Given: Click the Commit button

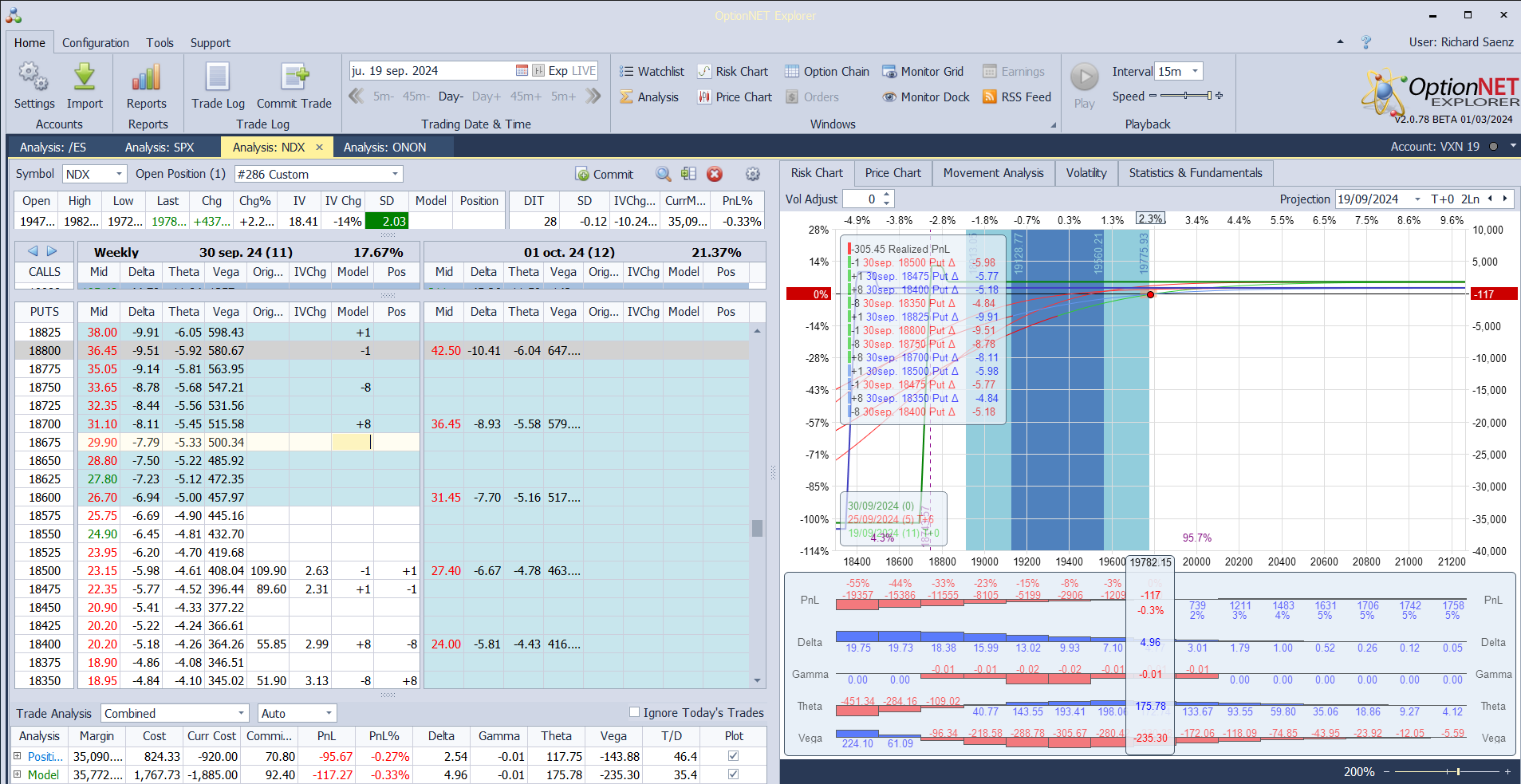Looking at the screenshot, I should pyautogui.click(x=604, y=174).
